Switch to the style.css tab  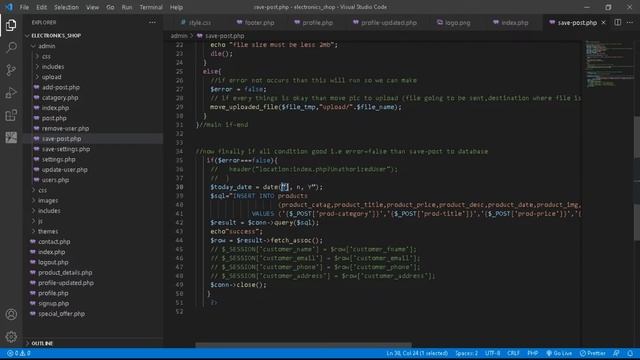click(196, 22)
